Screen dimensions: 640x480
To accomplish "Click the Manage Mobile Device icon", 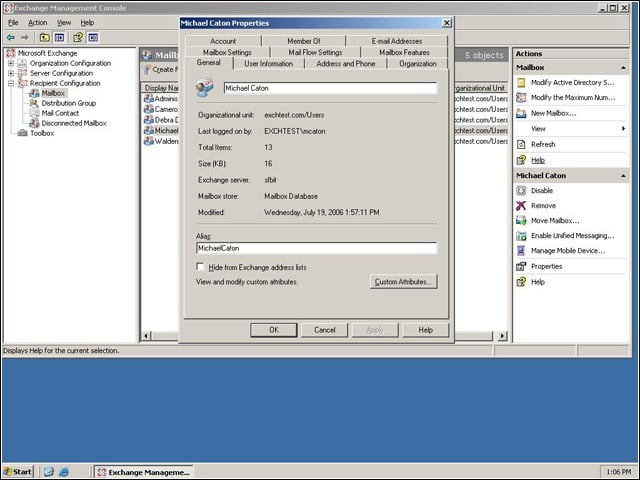I will (521, 251).
